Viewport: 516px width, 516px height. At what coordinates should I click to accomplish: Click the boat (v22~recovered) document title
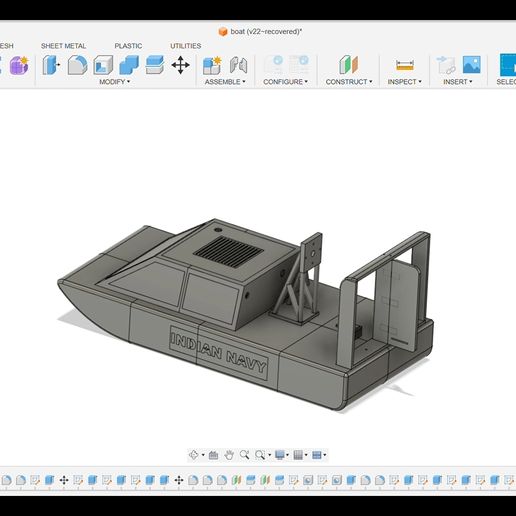pos(266,32)
